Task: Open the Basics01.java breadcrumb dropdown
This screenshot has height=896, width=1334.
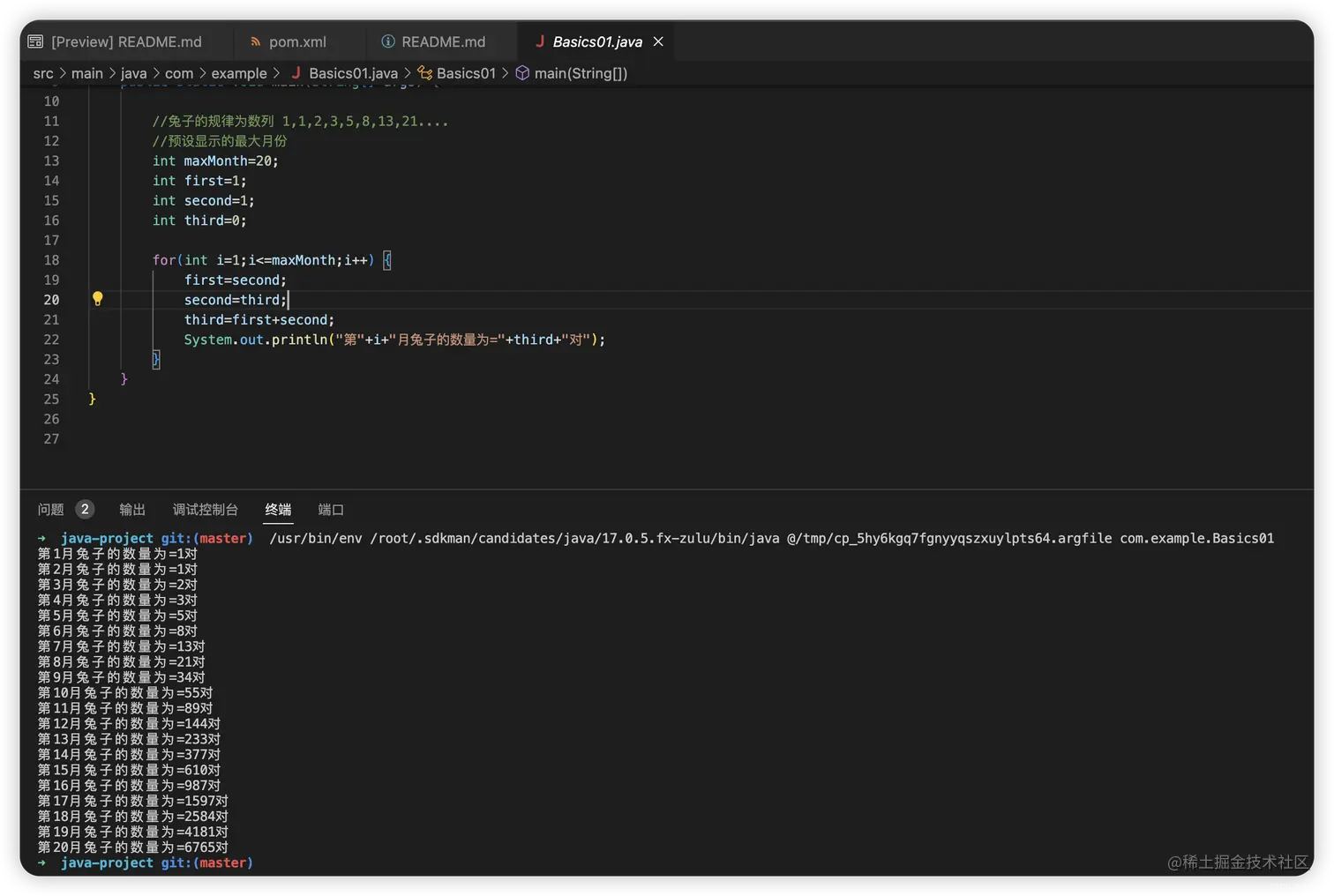Action: pos(353,73)
